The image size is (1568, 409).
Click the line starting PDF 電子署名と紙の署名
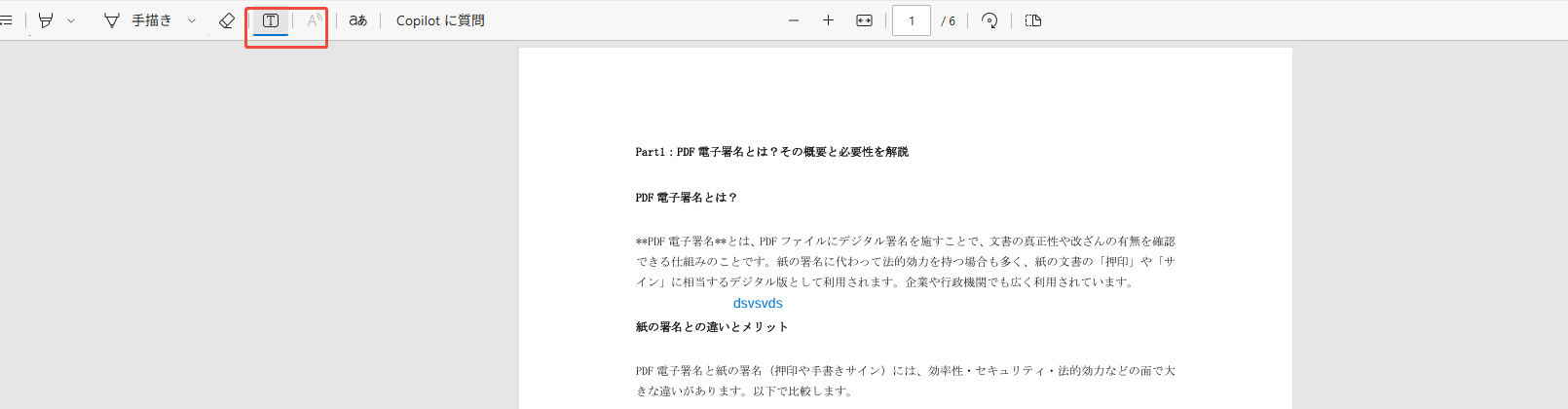[906, 371]
